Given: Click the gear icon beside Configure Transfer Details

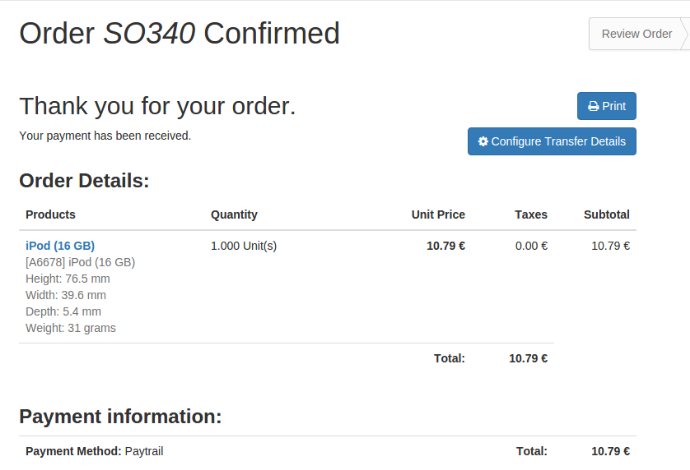Looking at the screenshot, I should click(x=483, y=141).
